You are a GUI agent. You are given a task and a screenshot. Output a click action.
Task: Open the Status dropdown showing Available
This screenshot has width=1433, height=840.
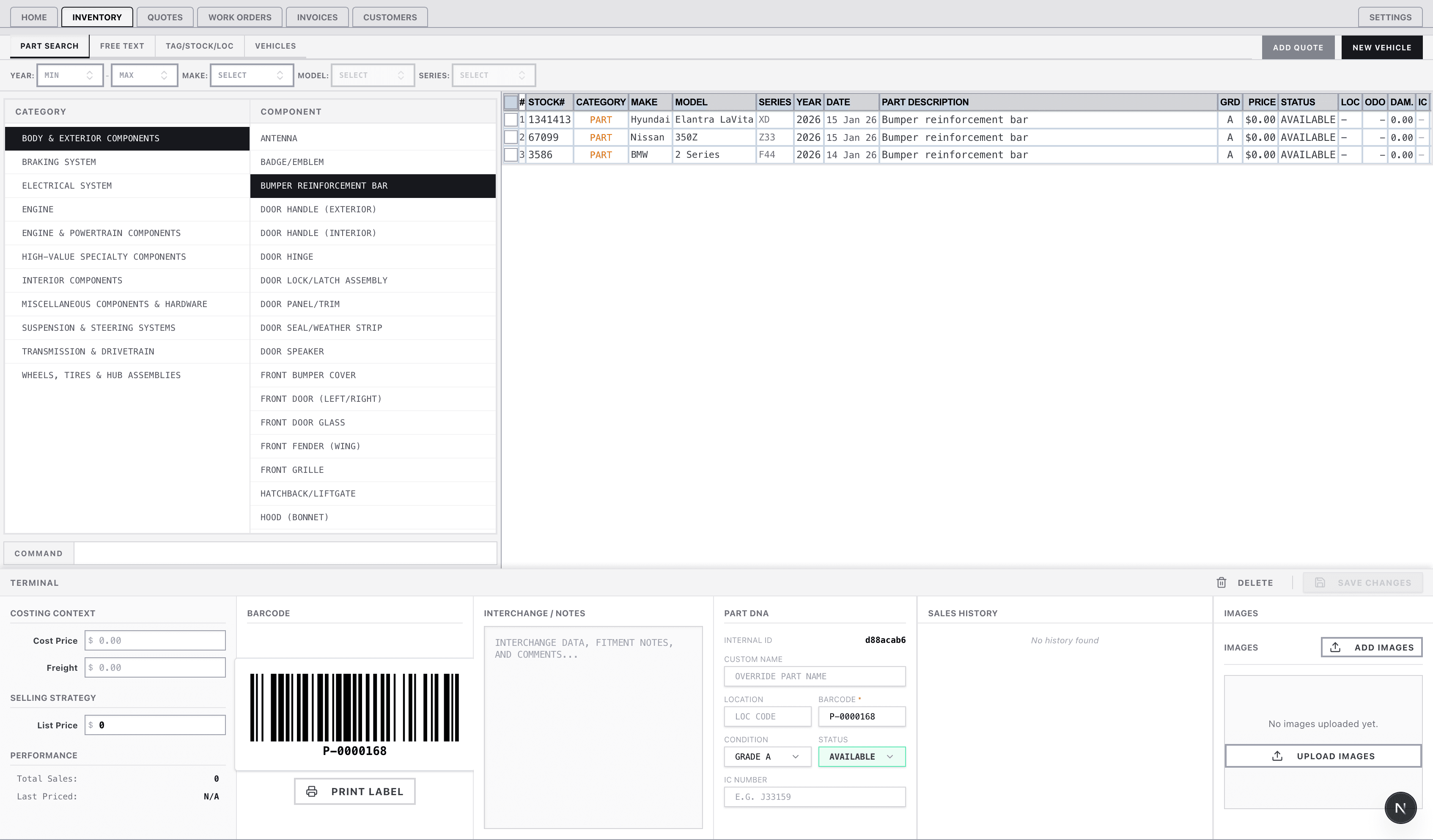pyautogui.click(x=862, y=756)
